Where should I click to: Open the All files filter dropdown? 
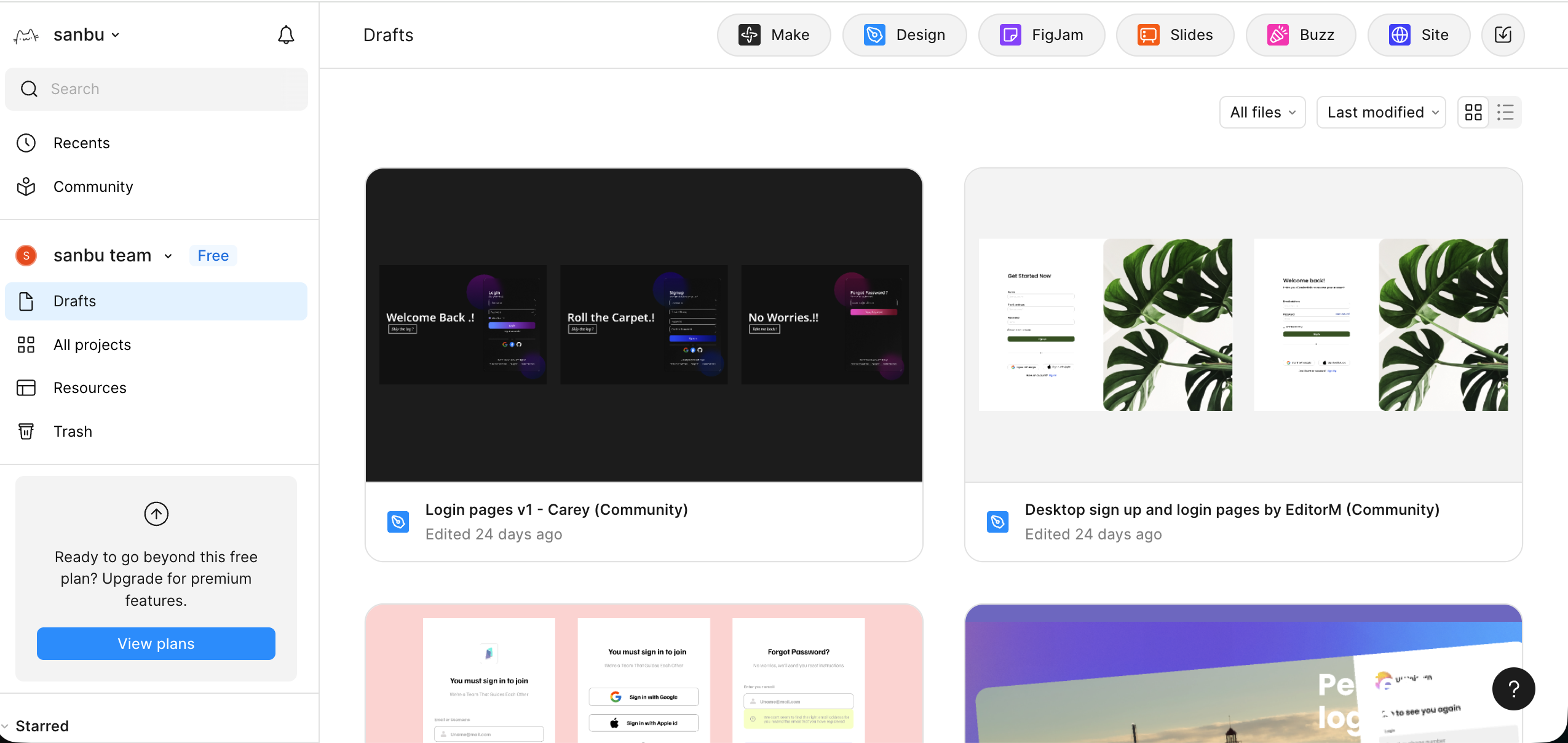(x=1262, y=112)
